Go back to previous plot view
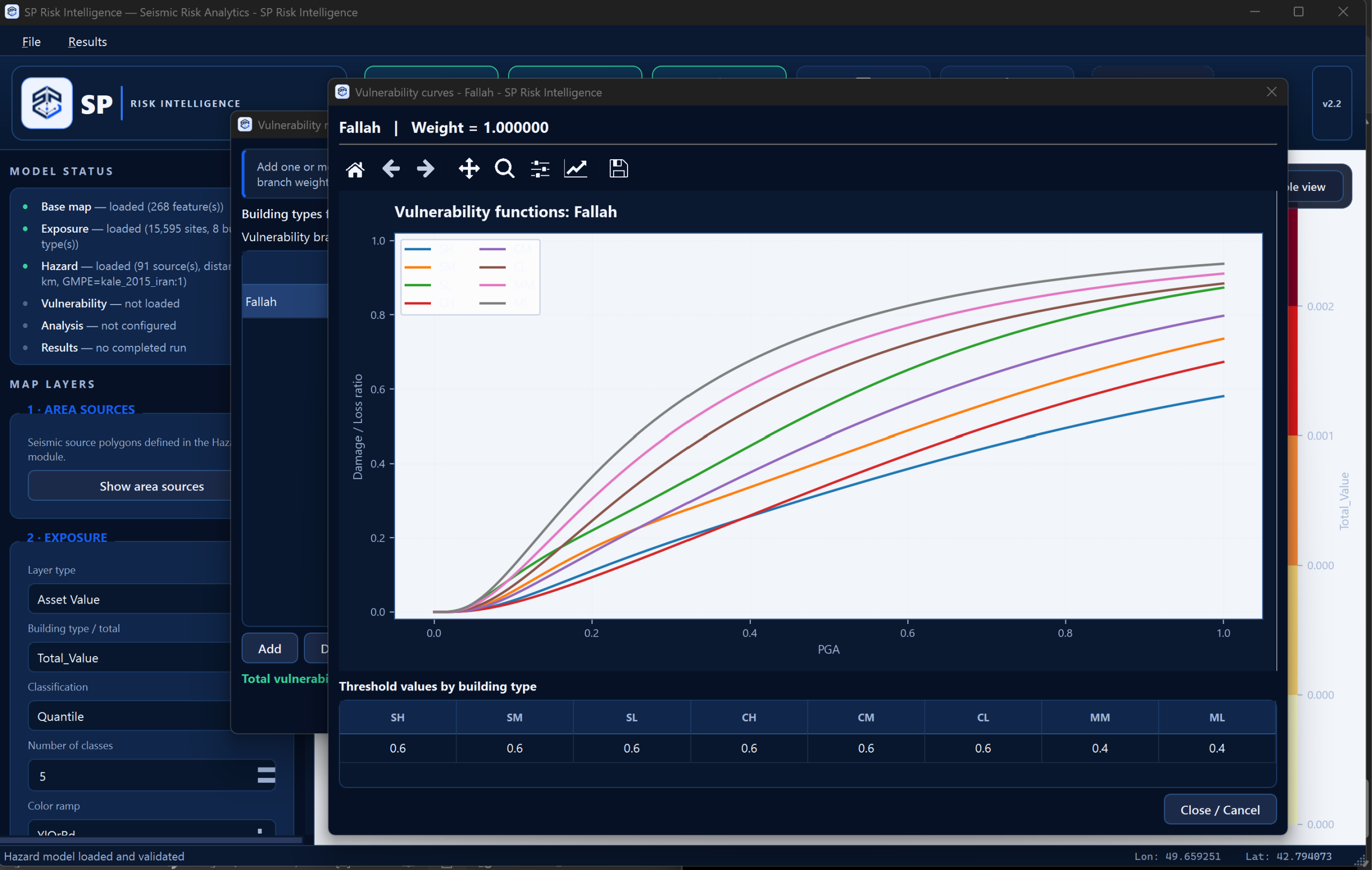 point(391,169)
